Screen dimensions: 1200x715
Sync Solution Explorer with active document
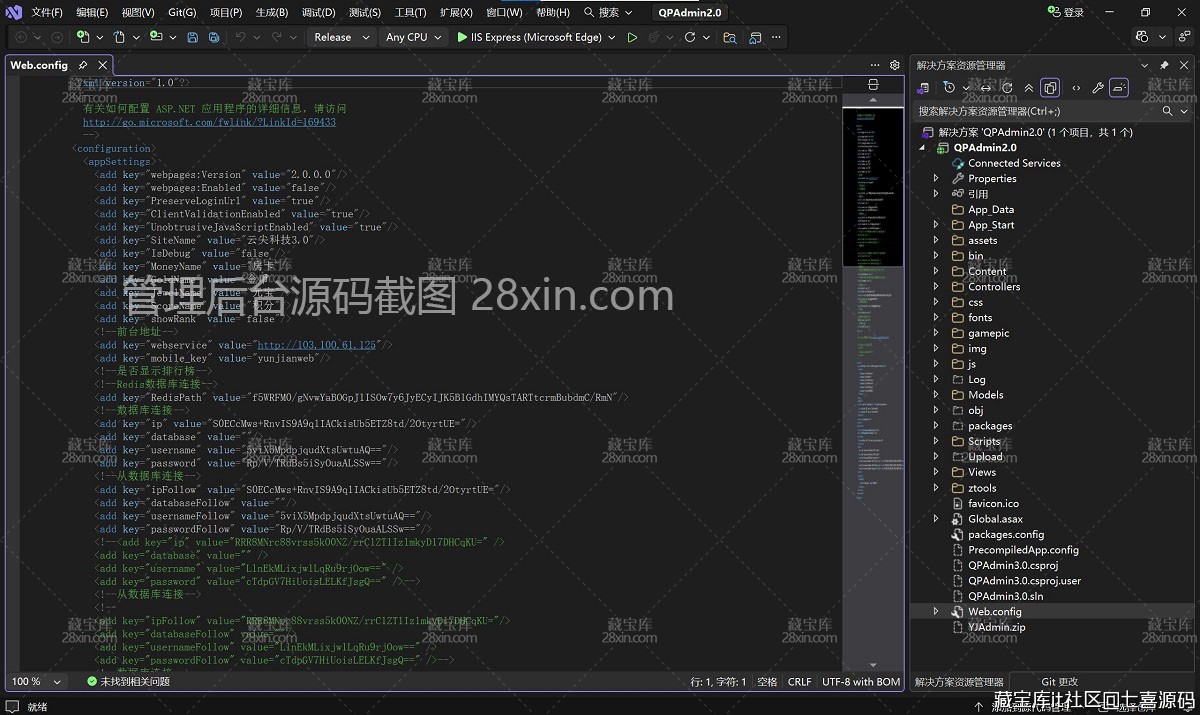[x=986, y=87]
